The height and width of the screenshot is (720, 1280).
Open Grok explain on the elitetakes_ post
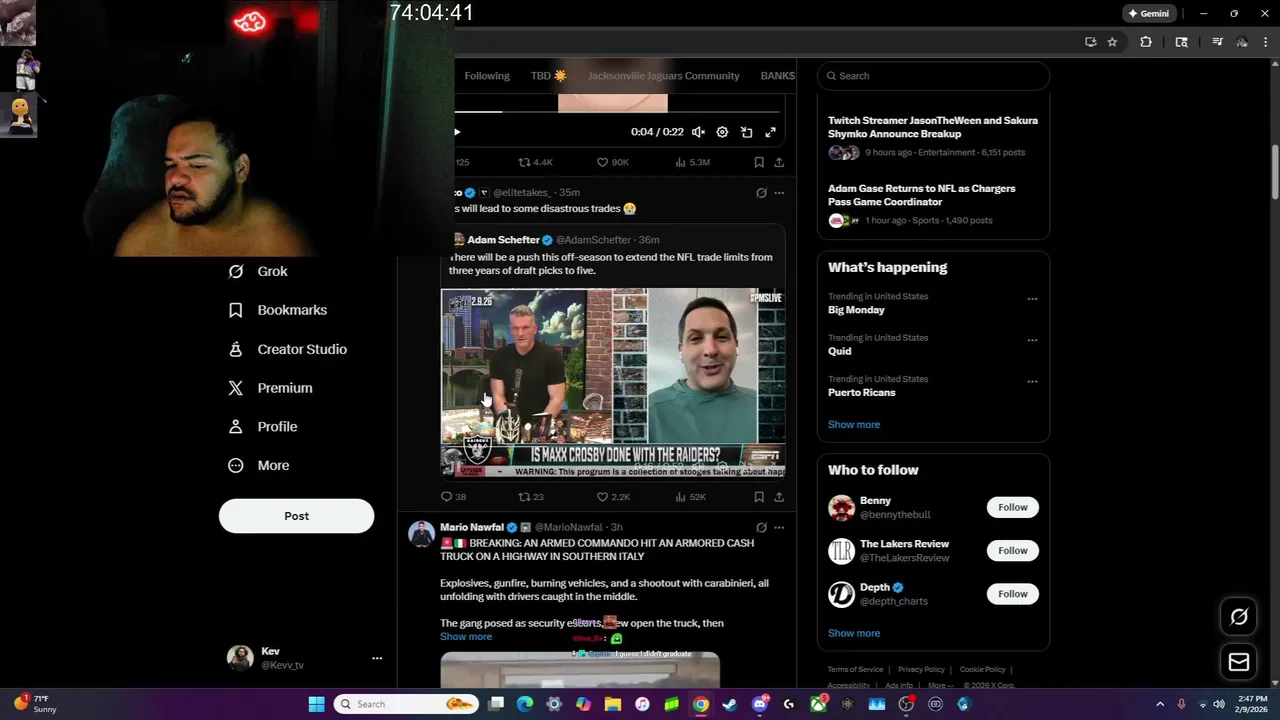click(x=761, y=193)
